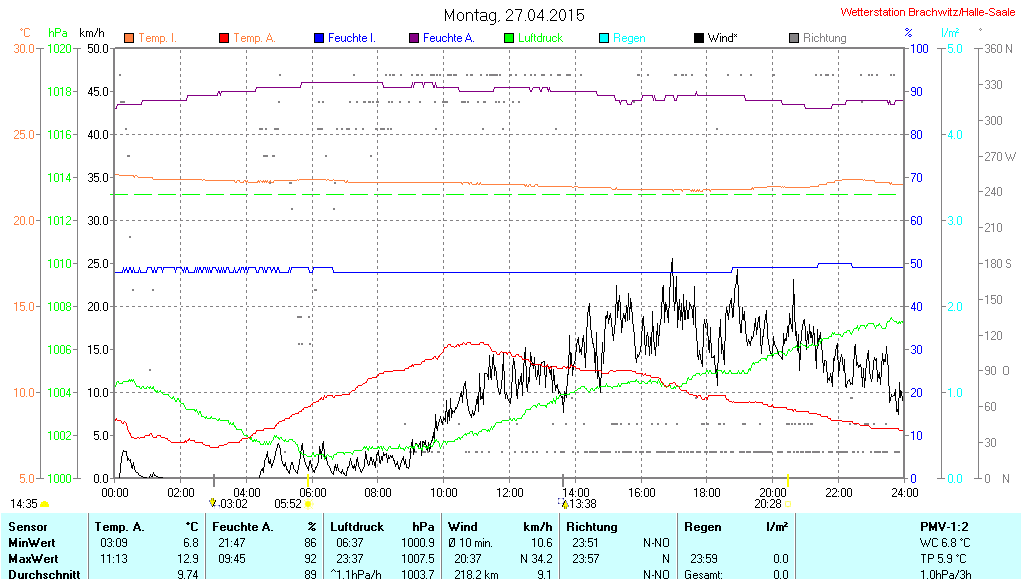
Task: Click the Wetterstation Brachwitz/Halle-Saale label
Action: click(927, 13)
